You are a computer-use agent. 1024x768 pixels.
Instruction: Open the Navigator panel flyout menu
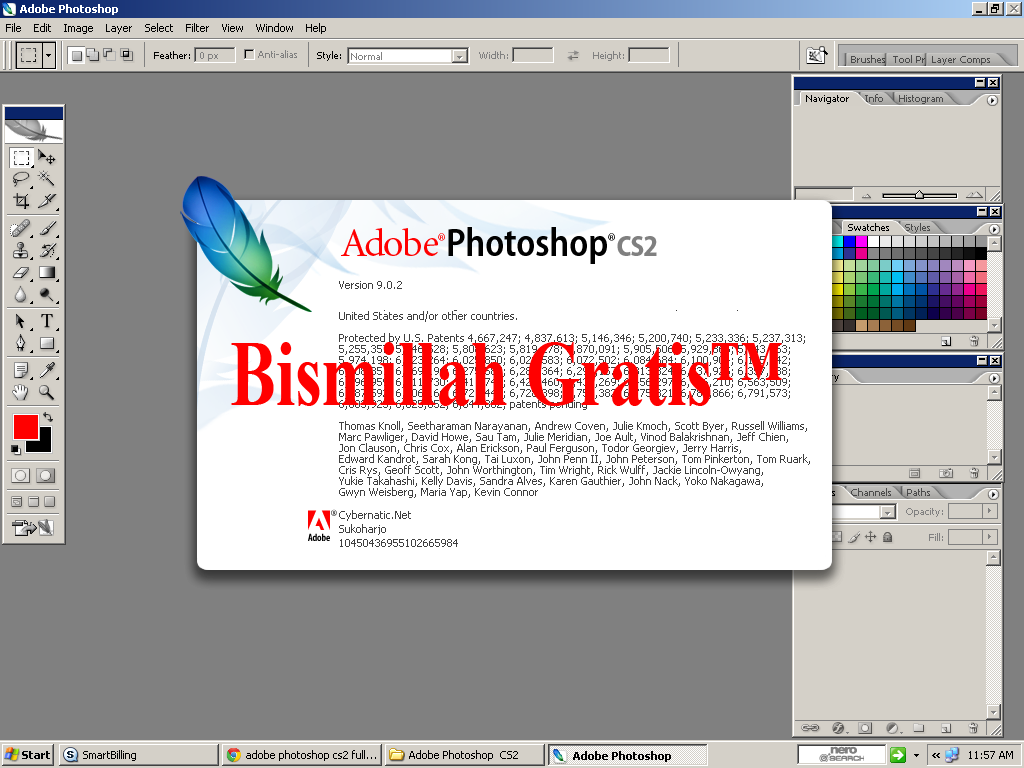[992, 101]
